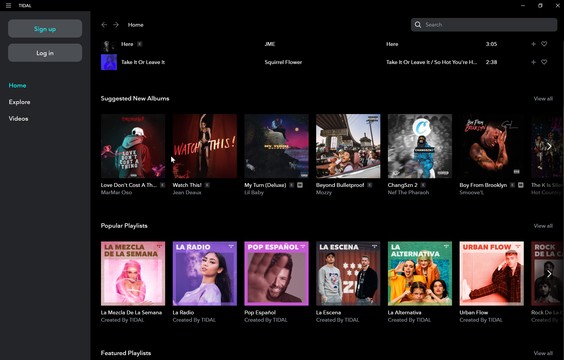Show more Popular Playlists with right chevron
The height and width of the screenshot is (360, 564).
pyautogui.click(x=549, y=274)
